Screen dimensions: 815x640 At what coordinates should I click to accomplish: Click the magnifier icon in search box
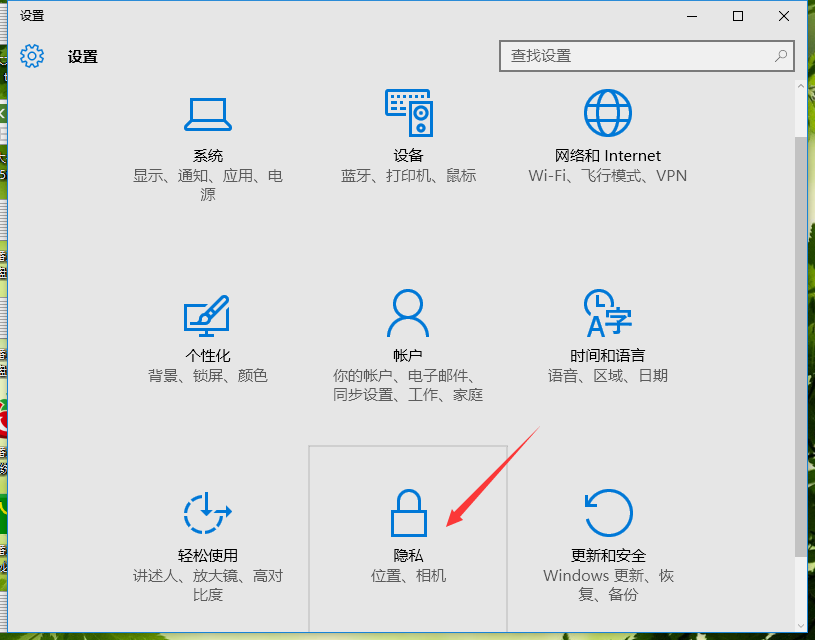[781, 56]
